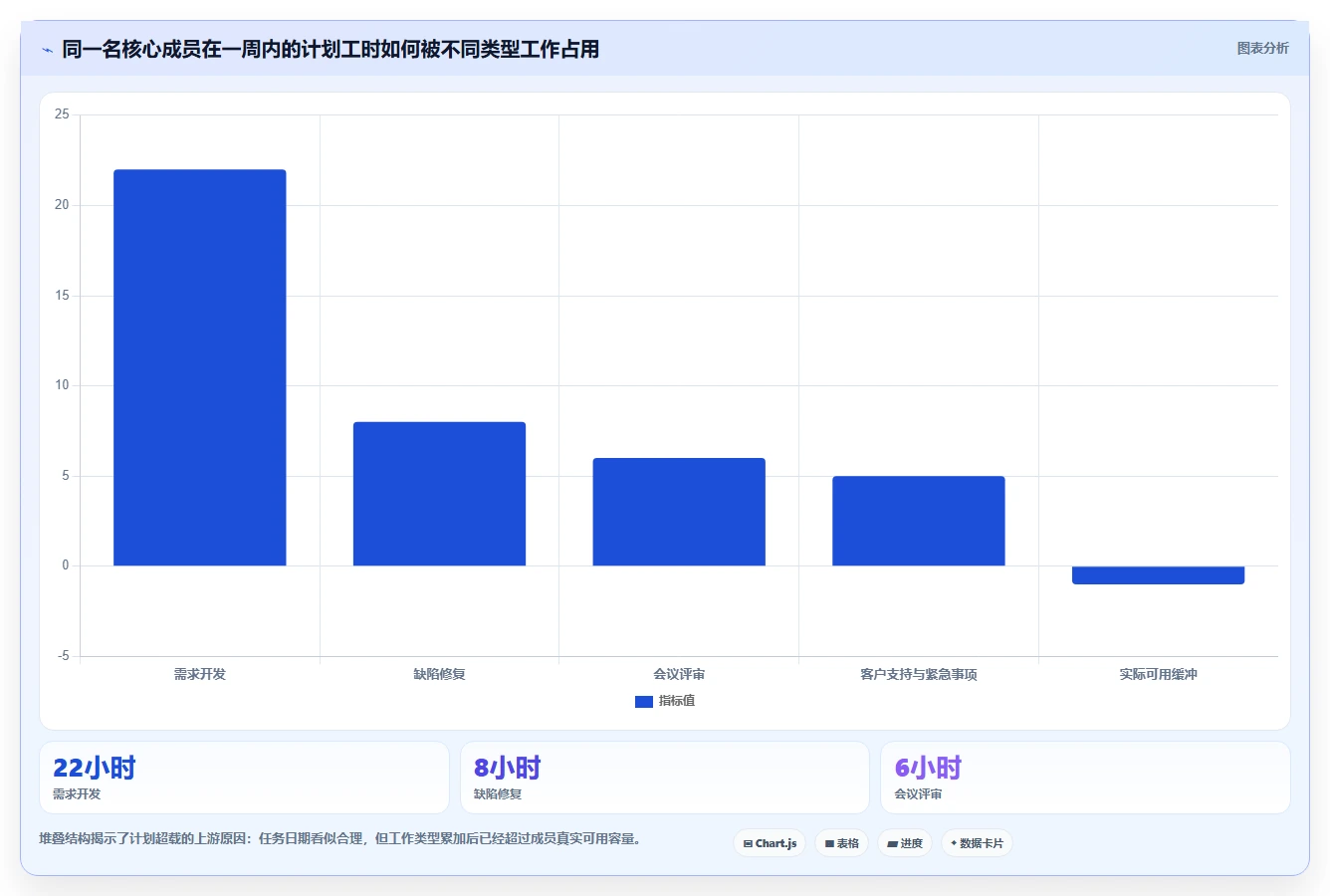Toggle the 指标值 legend color swatch

(x=644, y=702)
